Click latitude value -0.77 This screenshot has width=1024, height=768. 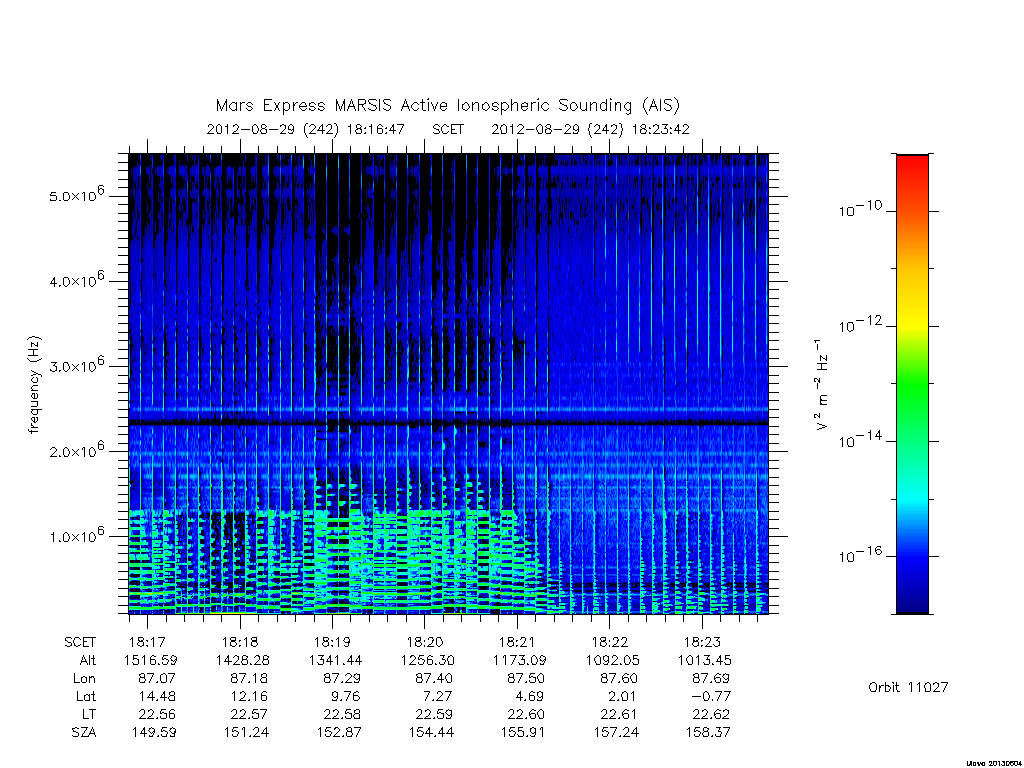tap(711, 696)
